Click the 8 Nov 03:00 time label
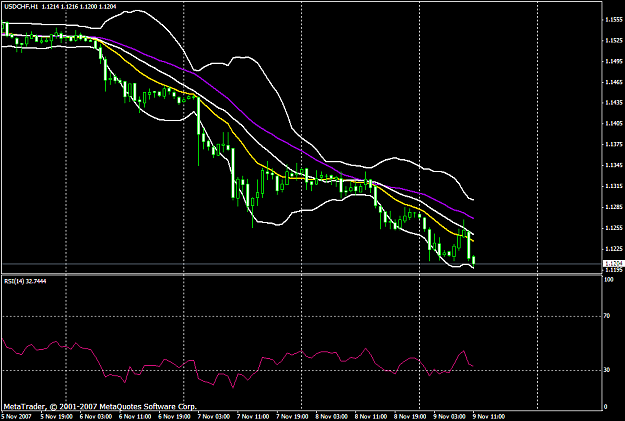The width and height of the screenshot is (625, 421). 332,417
